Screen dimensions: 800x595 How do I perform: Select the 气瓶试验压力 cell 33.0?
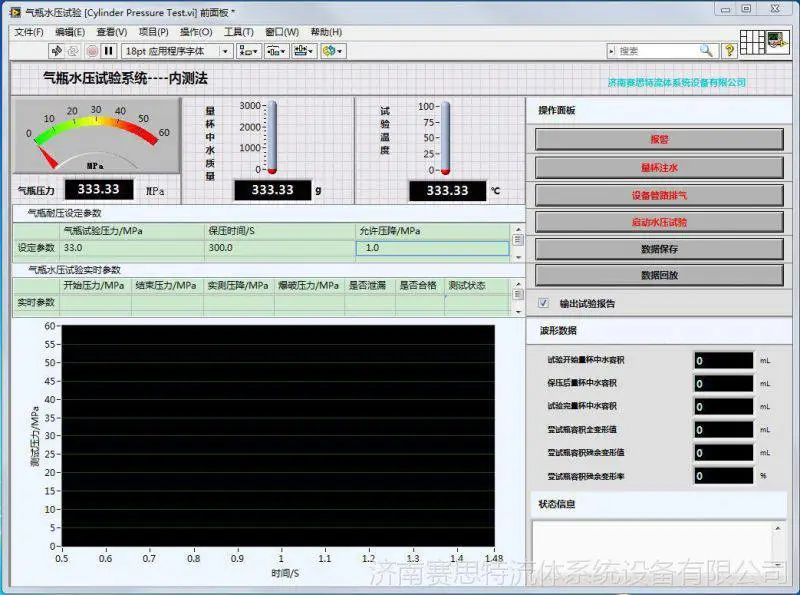point(133,248)
